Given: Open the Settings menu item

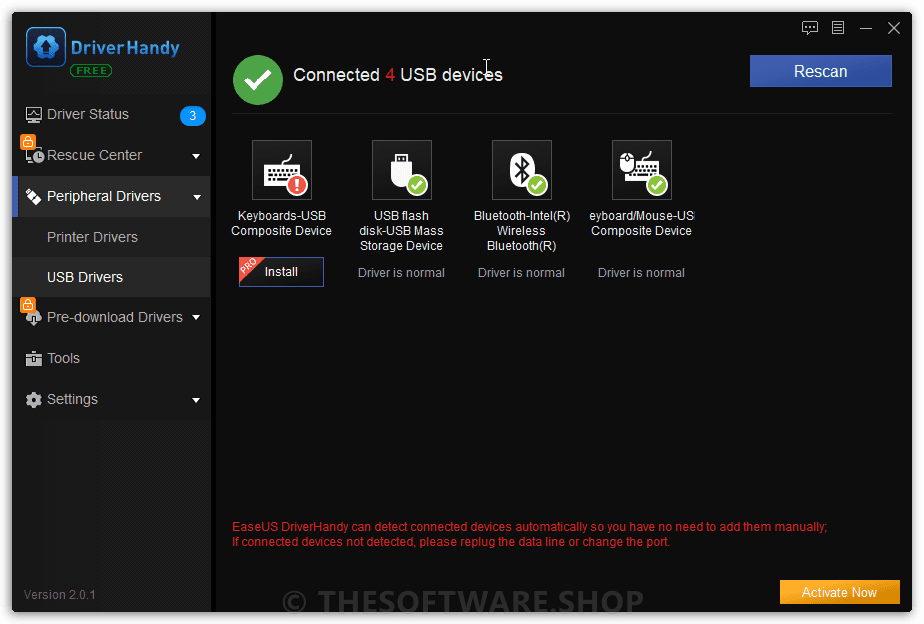Looking at the screenshot, I should [x=111, y=400].
